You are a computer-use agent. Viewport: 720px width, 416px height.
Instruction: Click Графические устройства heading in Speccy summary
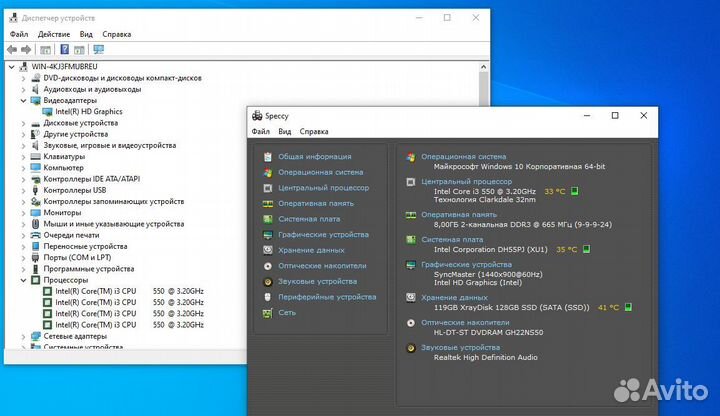(x=467, y=264)
